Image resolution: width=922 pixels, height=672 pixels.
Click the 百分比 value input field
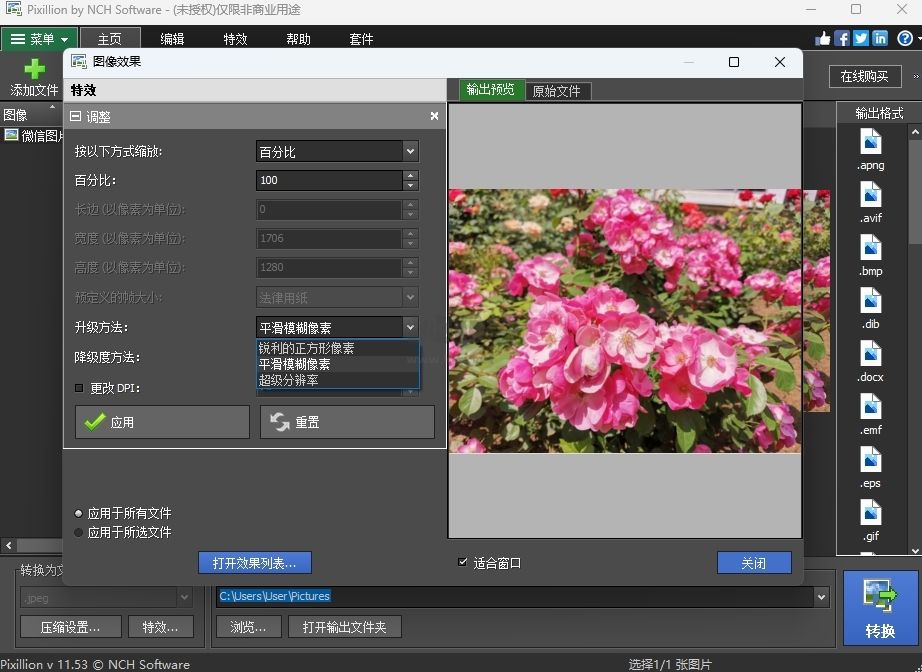pyautogui.click(x=329, y=181)
